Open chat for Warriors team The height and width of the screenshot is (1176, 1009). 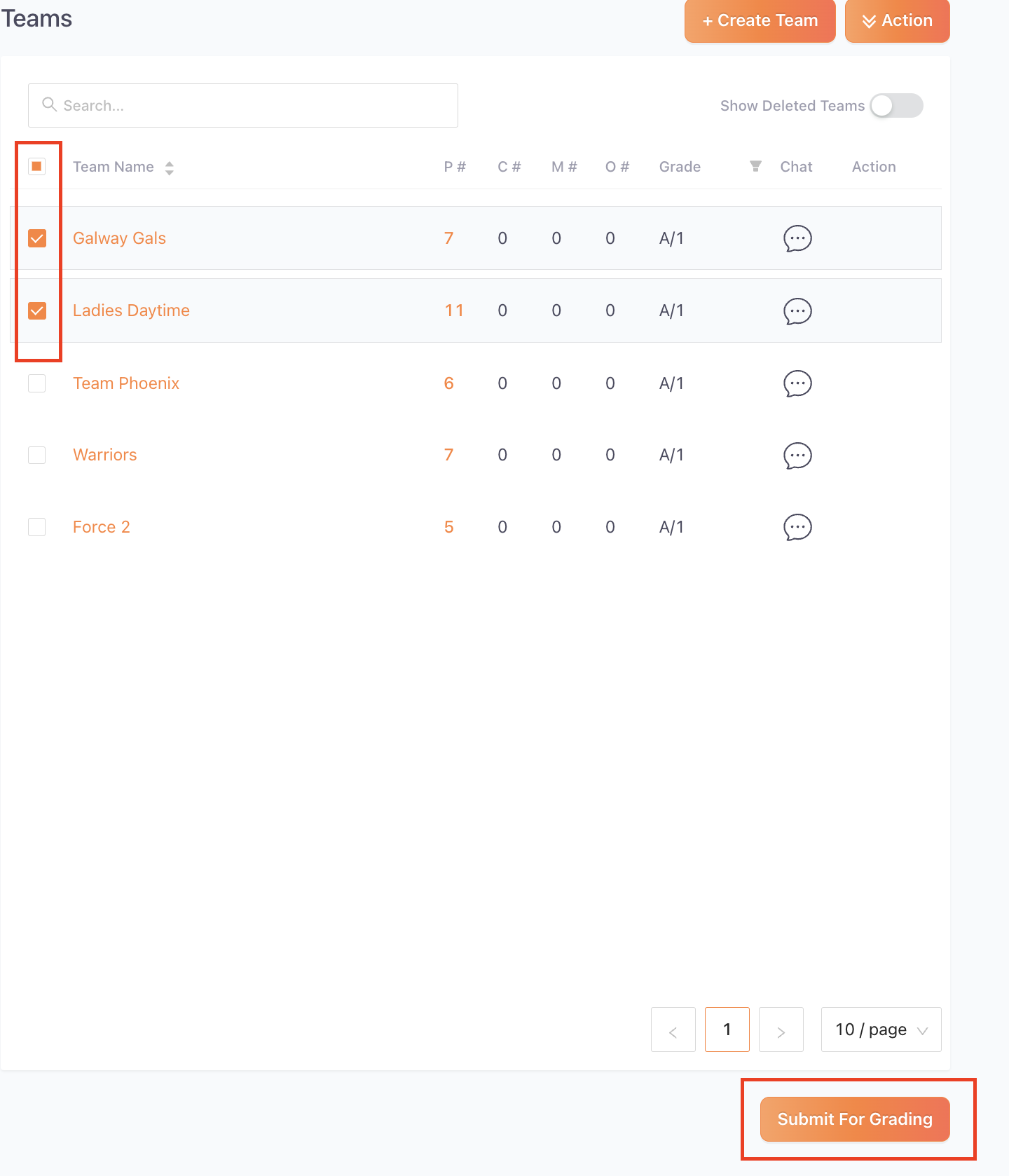point(797,456)
